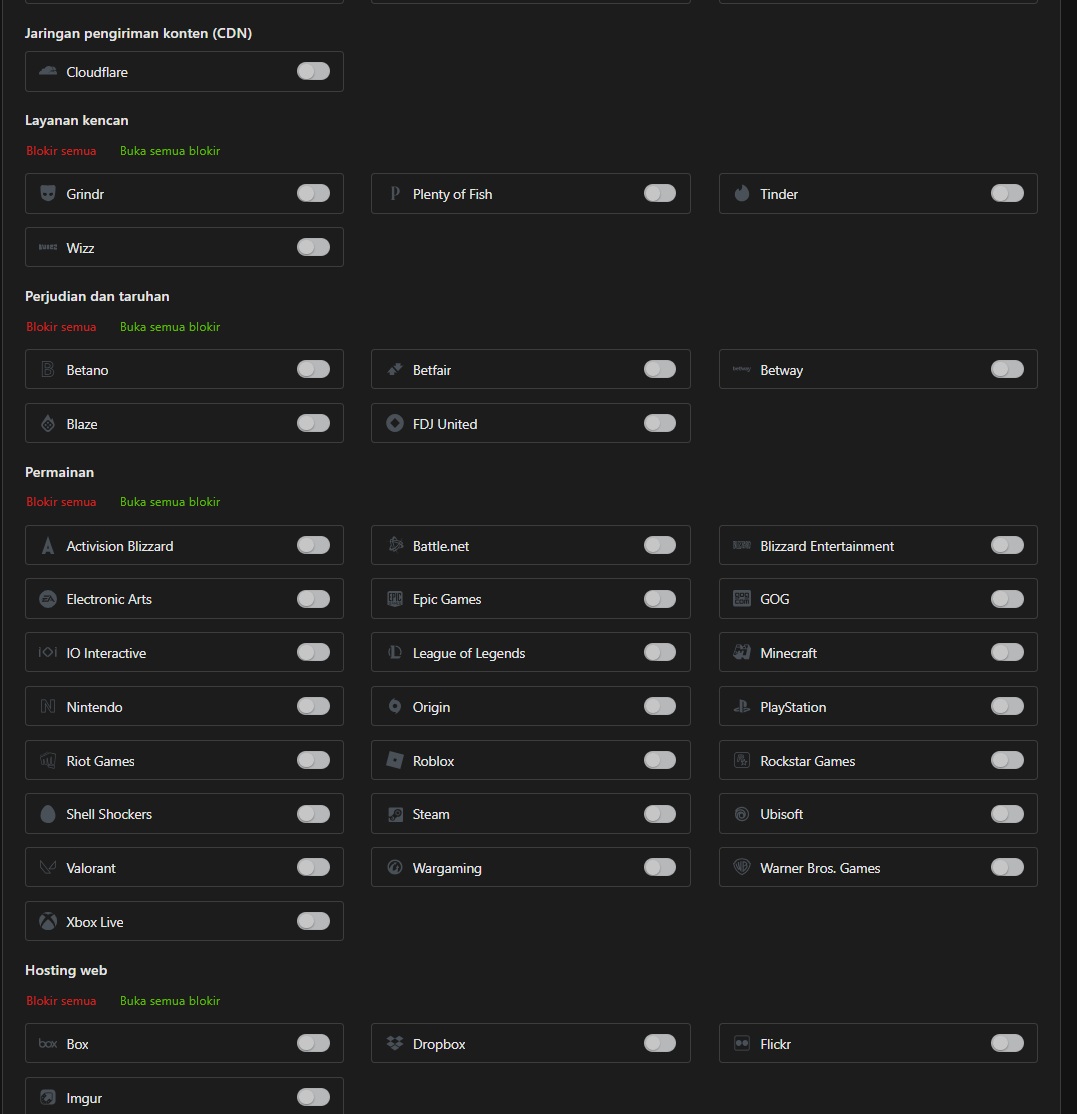Click the Grindr mask icon

coord(48,193)
